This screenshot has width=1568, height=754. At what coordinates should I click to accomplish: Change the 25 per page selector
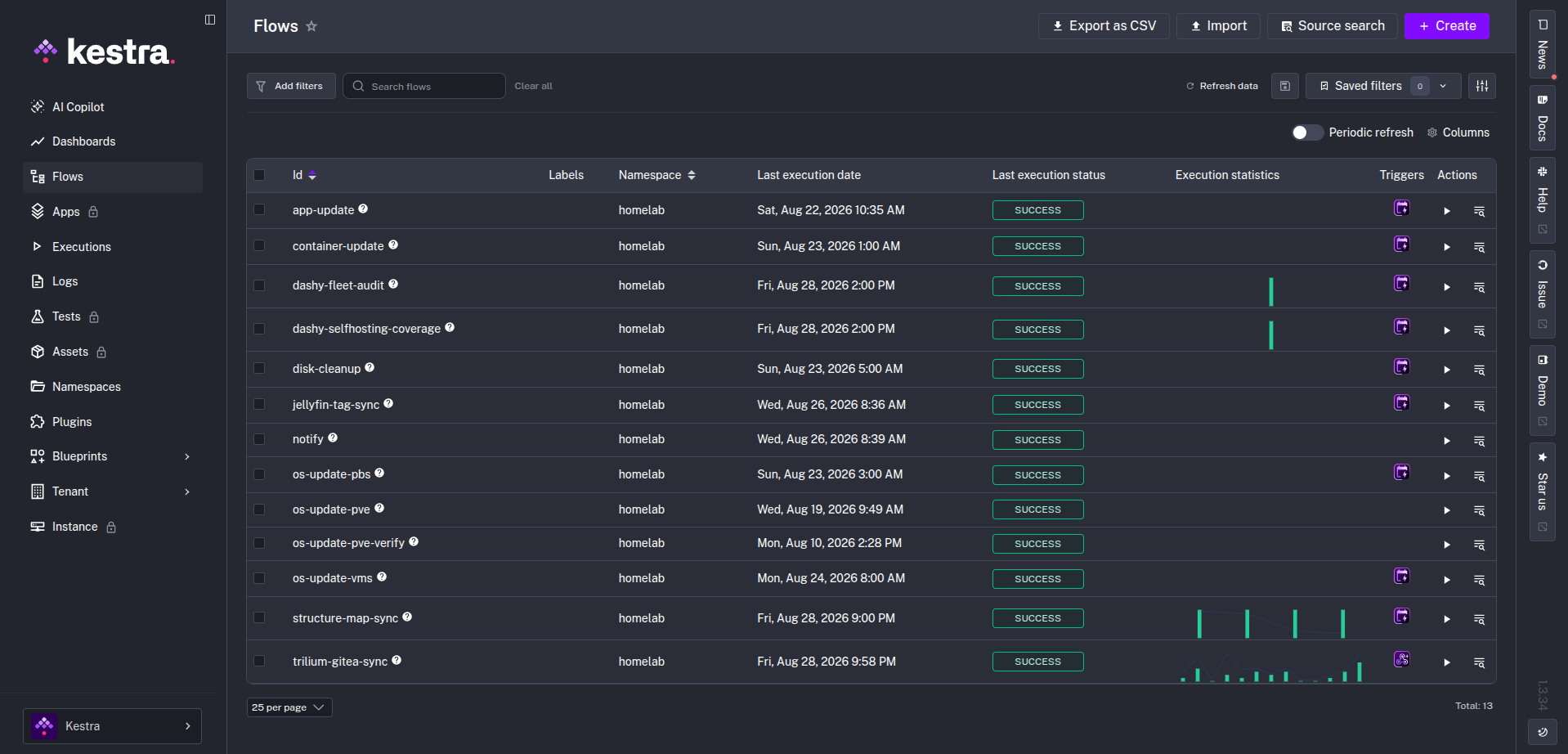pyautogui.click(x=289, y=707)
